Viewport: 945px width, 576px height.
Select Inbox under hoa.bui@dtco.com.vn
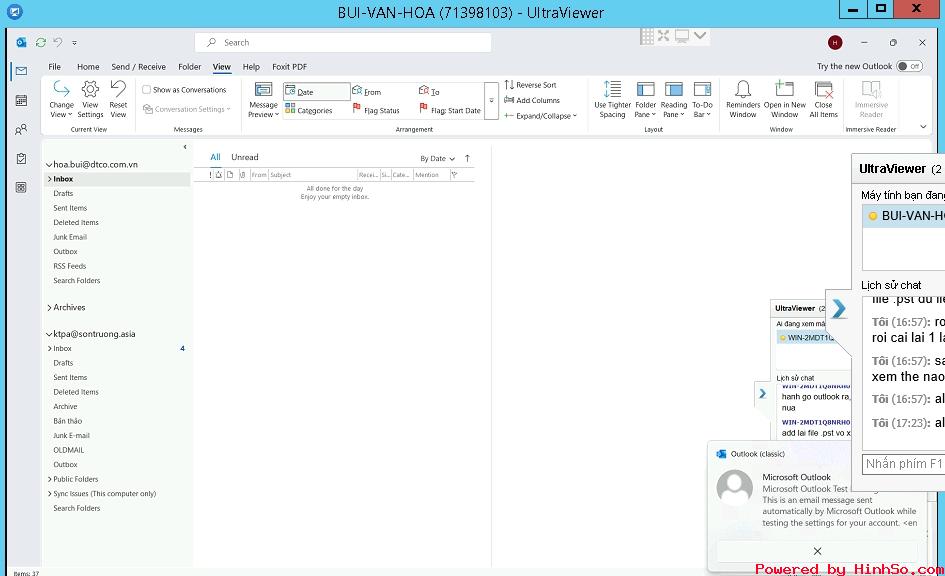[117, 179]
